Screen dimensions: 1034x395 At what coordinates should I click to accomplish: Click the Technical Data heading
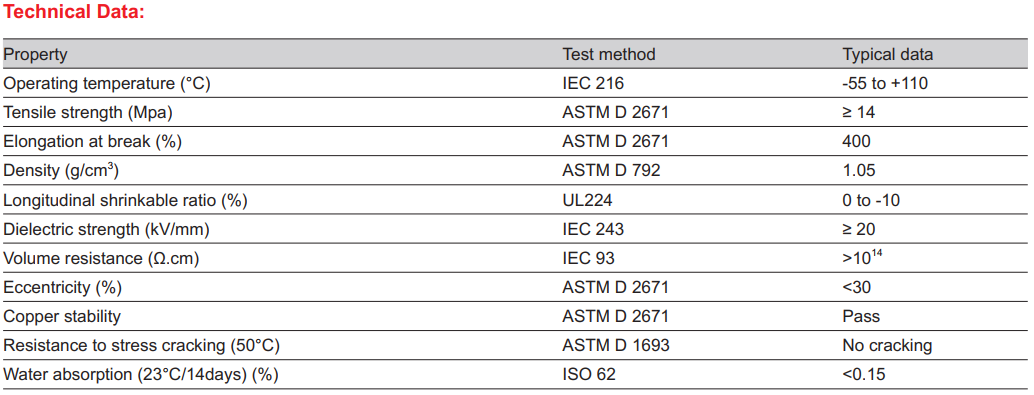pos(74,13)
